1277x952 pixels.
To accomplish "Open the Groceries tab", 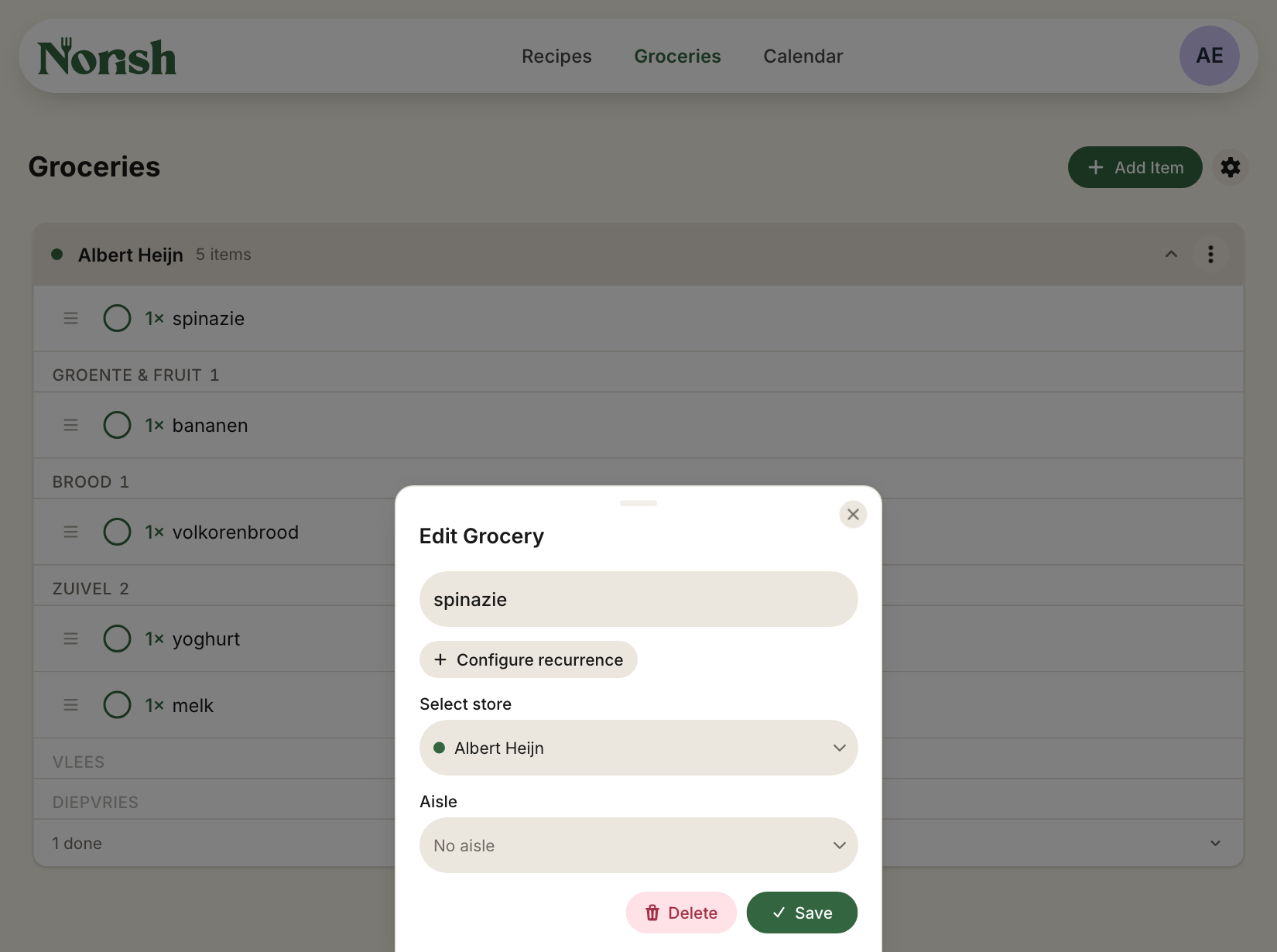I will tap(677, 57).
